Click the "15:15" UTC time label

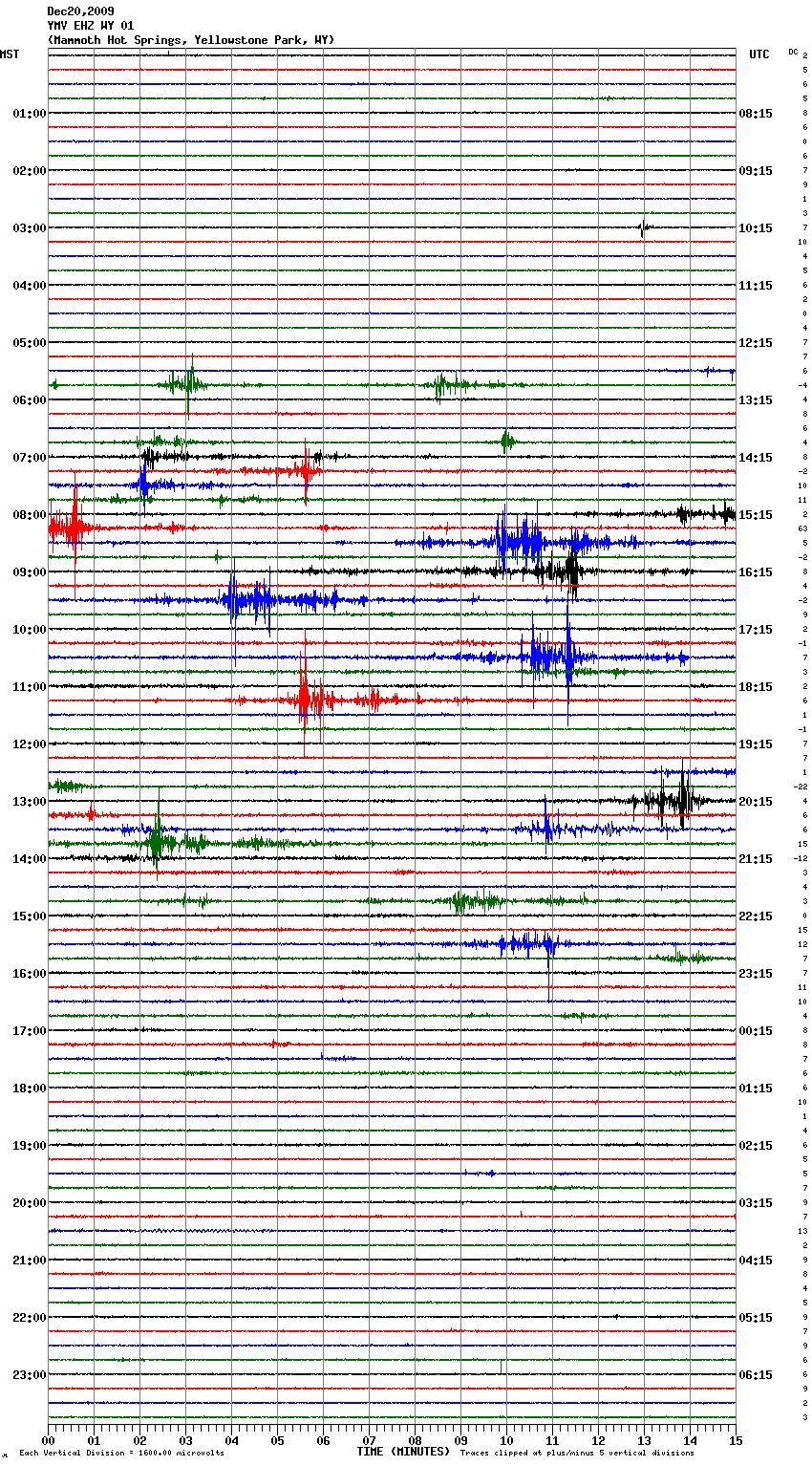[x=756, y=515]
